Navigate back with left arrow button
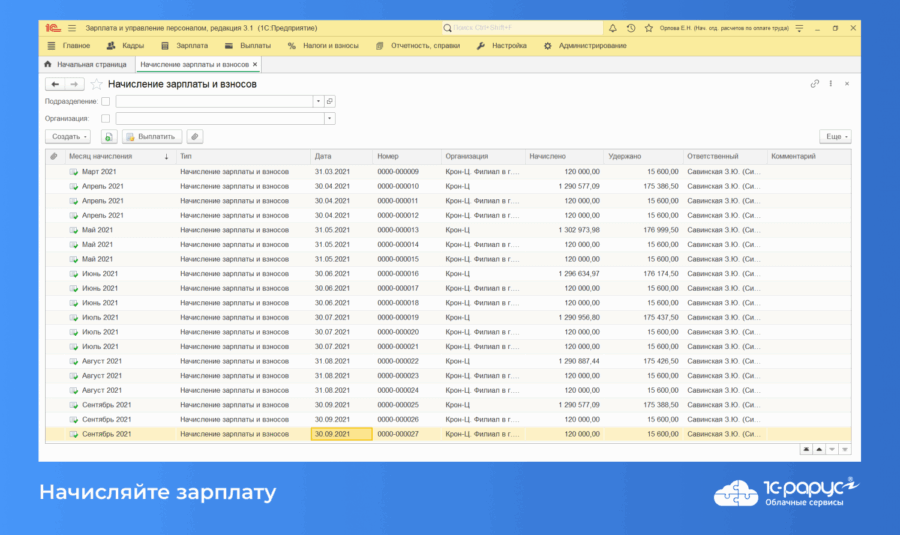Screen dimensions: 900x535 [55, 85]
